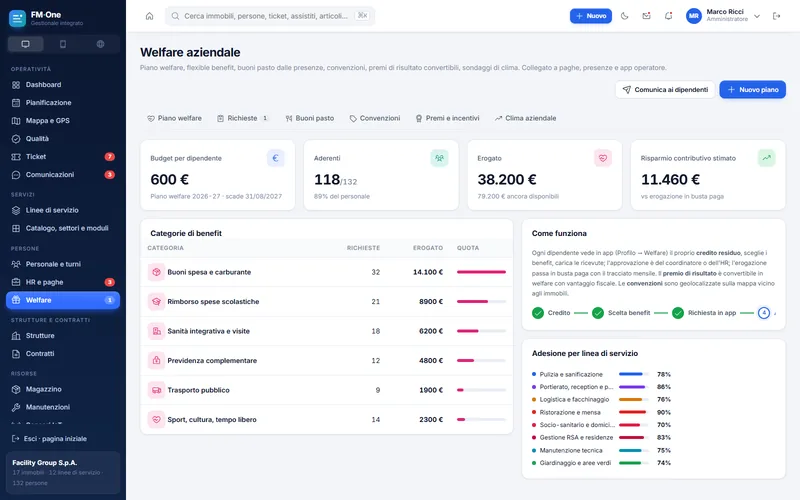Click heart icon on Erogato card
The image size is (800, 500).
click(x=603, y=158)
